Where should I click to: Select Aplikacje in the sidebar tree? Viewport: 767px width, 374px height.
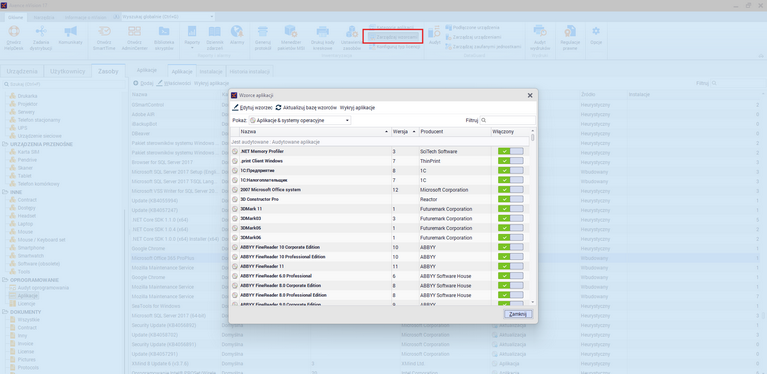[x=28, y=296]
